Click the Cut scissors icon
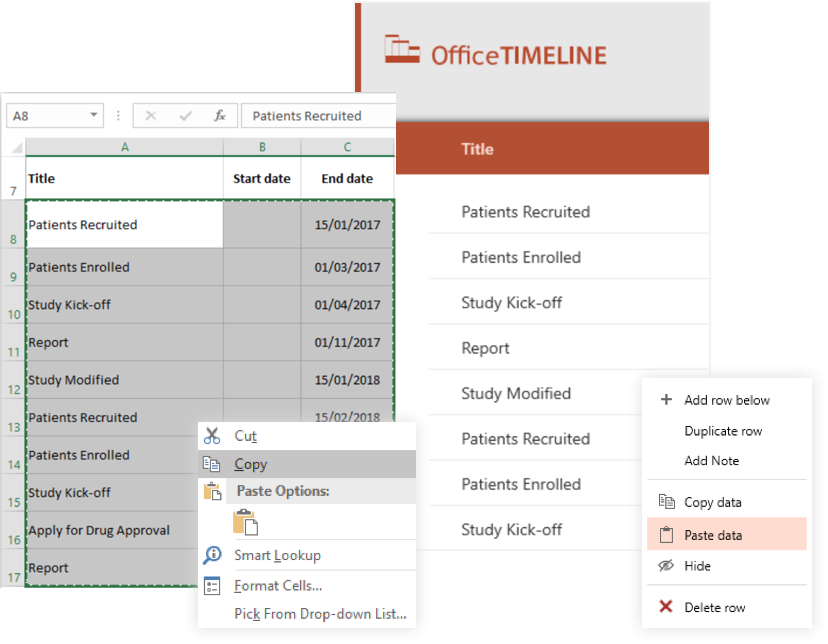 click(x=212, y=436)
